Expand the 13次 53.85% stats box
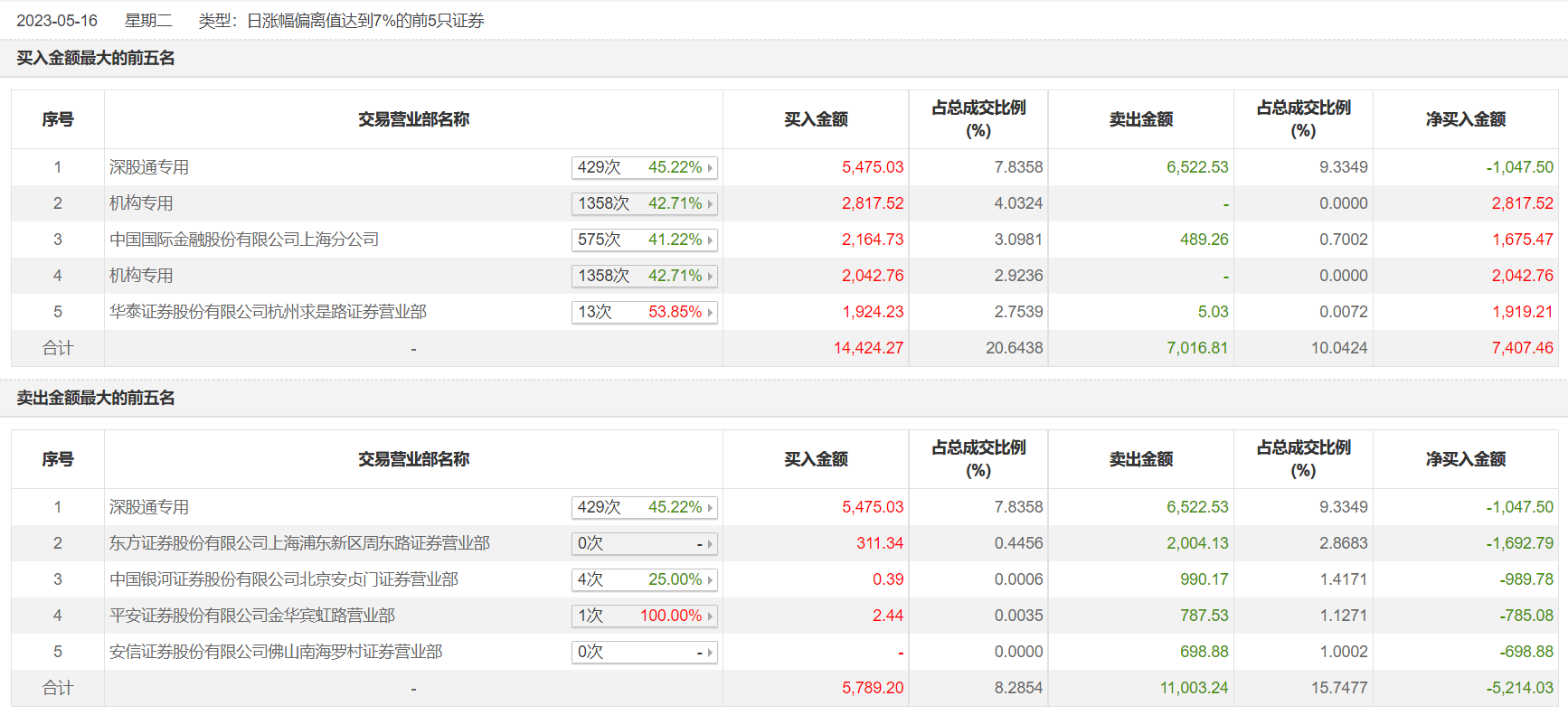The height and width of the screenshot is (715, 1568). pos(644,312)
